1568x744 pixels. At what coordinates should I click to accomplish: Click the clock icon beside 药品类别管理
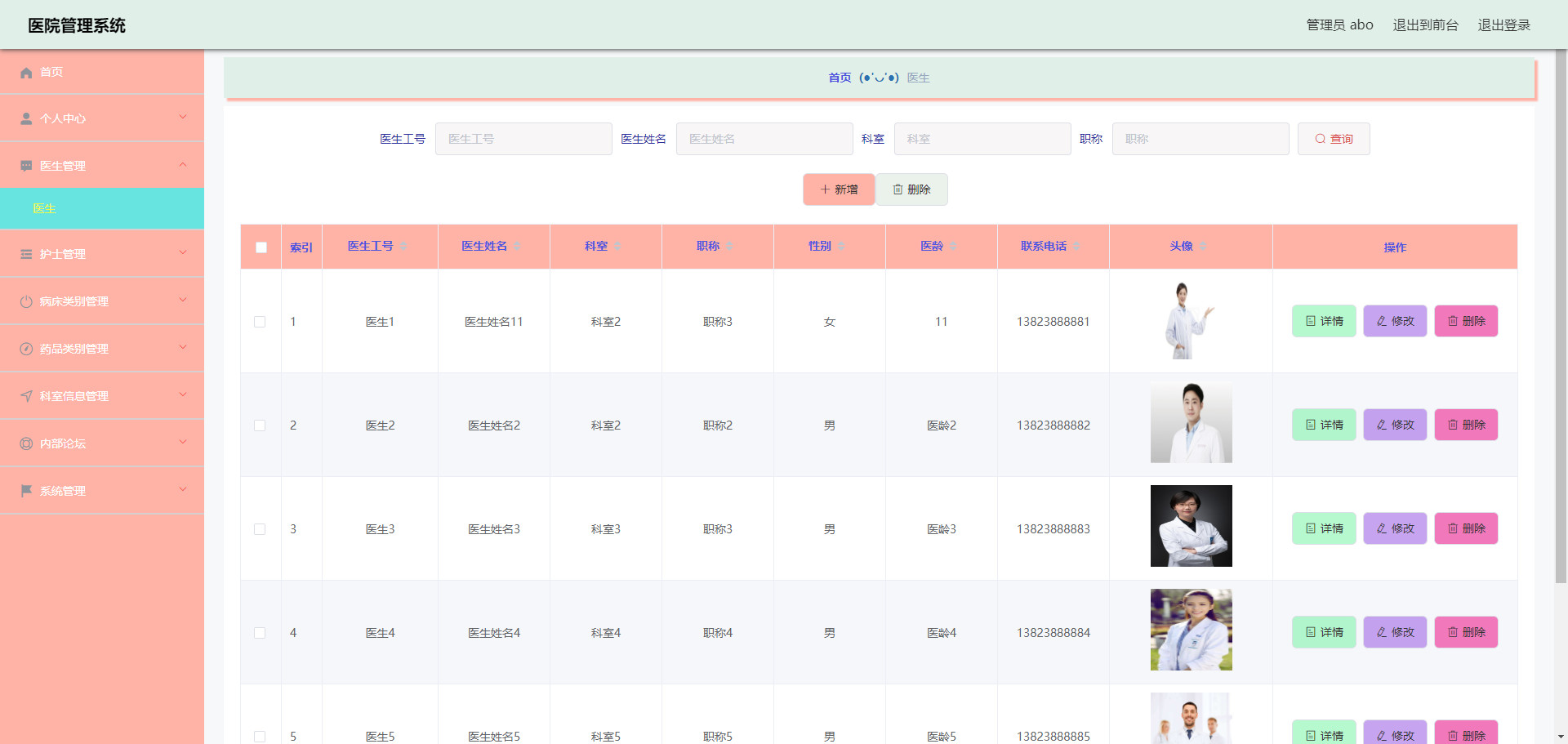pos(26,350)
